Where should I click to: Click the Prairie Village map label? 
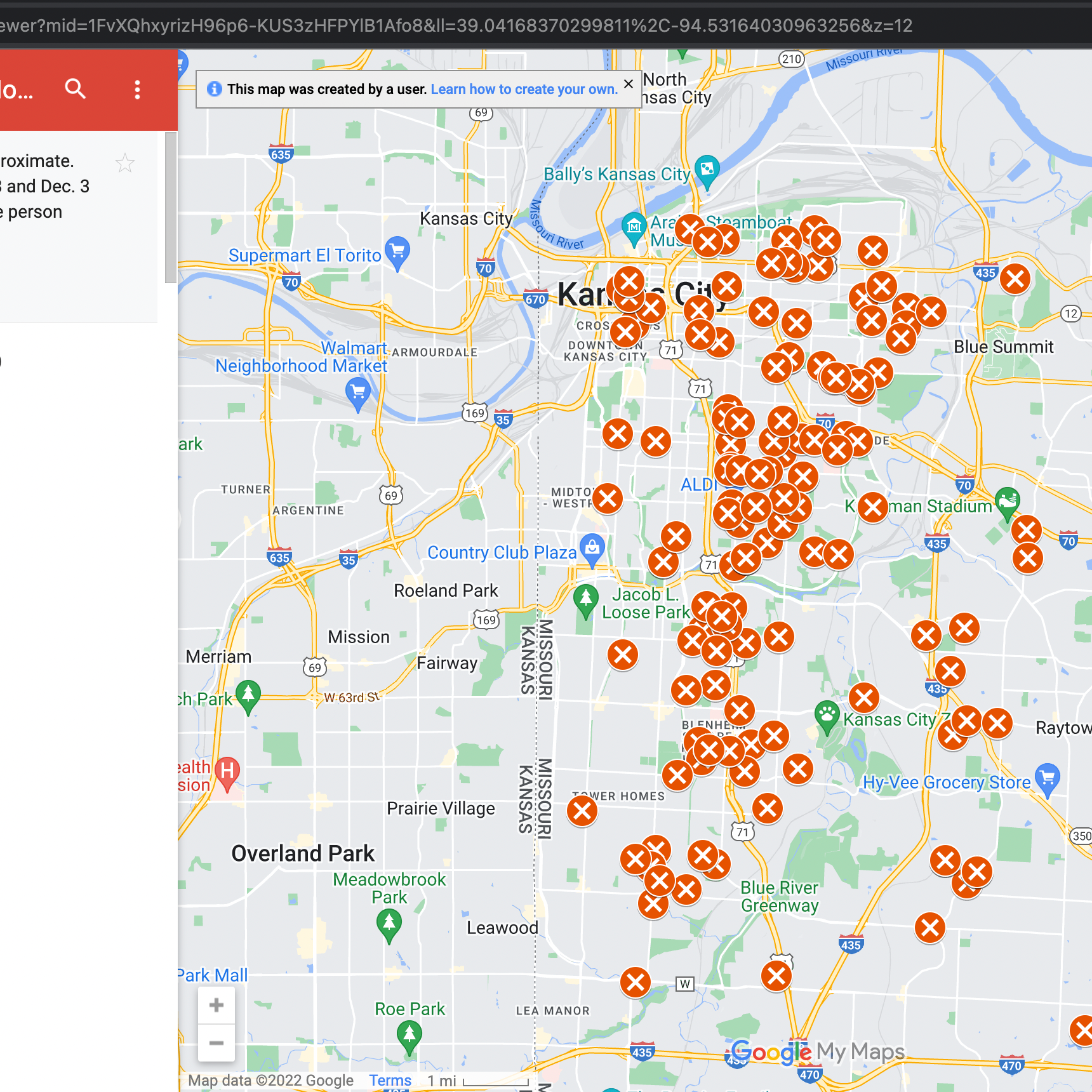click(441, 808)
